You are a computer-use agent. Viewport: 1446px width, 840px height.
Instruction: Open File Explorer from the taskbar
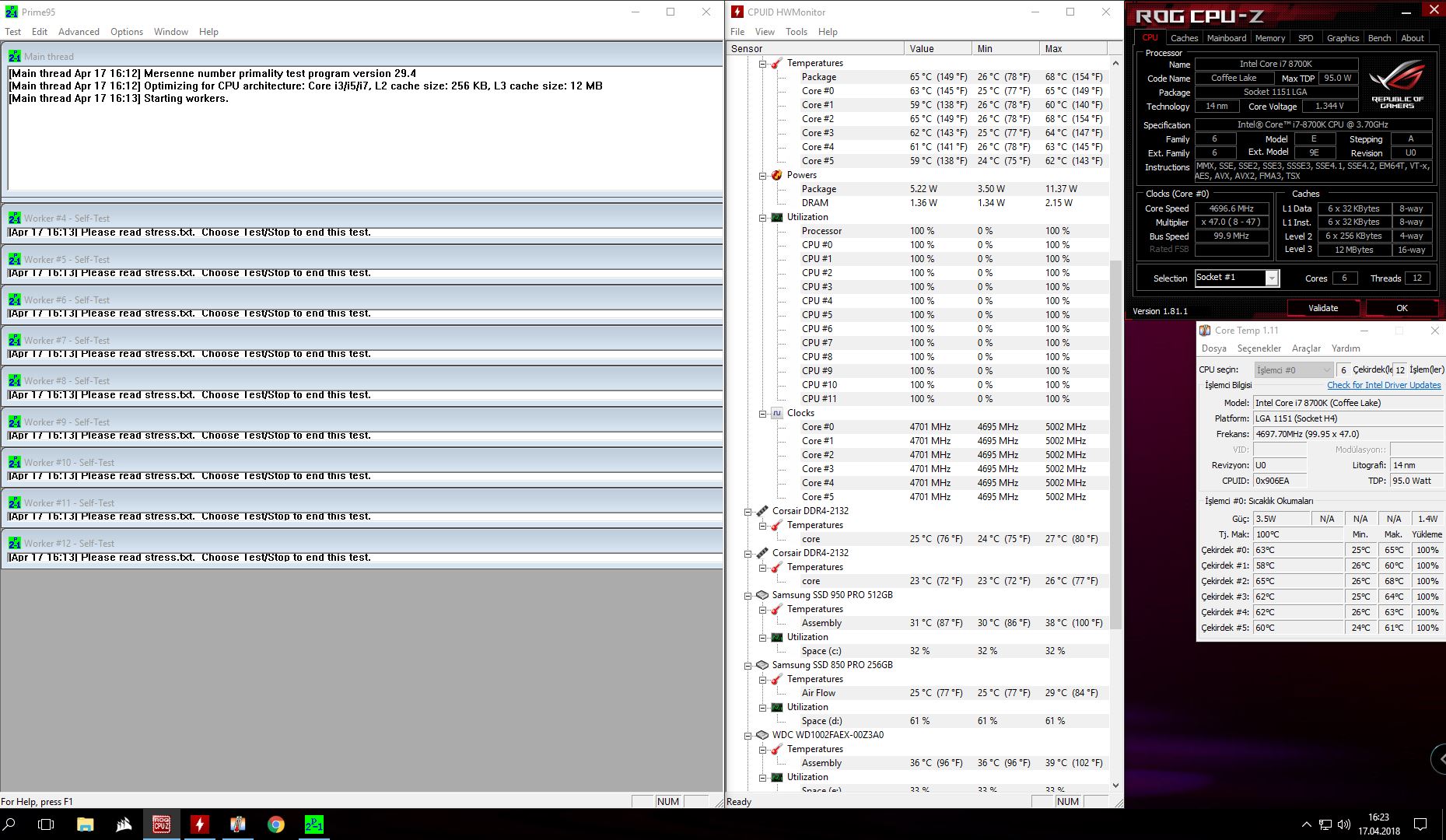86,824
